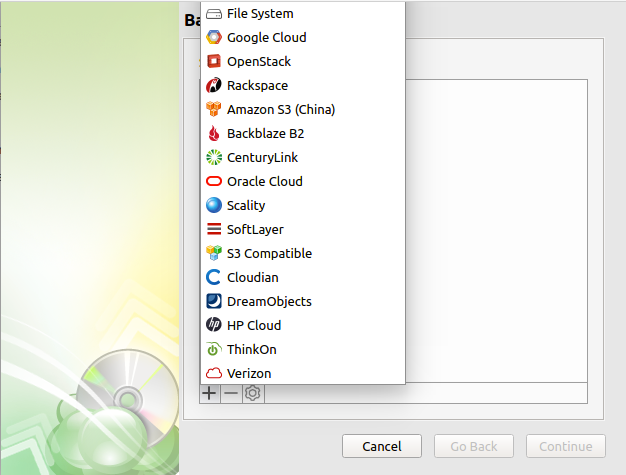This screenshot has width=626, height=475.
Task: Click the Cancel button
Action: (x=382, y=446)
